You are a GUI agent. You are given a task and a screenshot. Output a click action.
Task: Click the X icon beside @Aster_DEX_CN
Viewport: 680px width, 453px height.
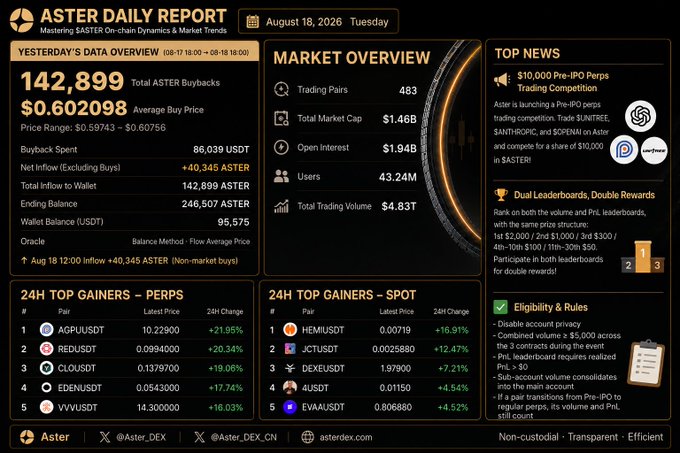tap(199, 437)
